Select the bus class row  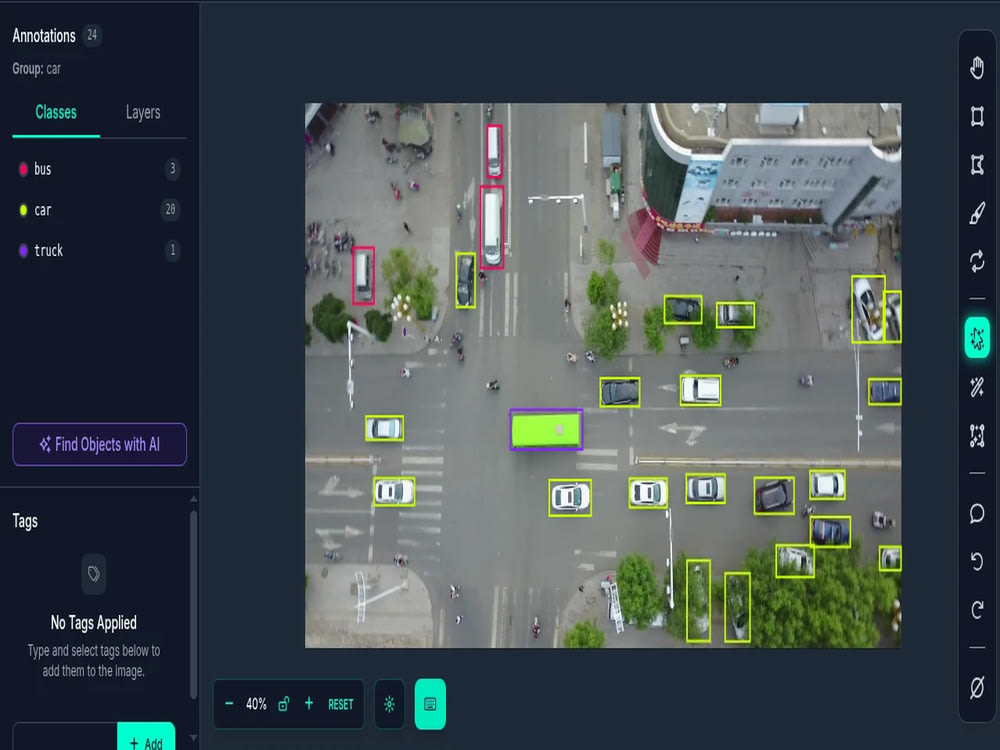point(99,169)
